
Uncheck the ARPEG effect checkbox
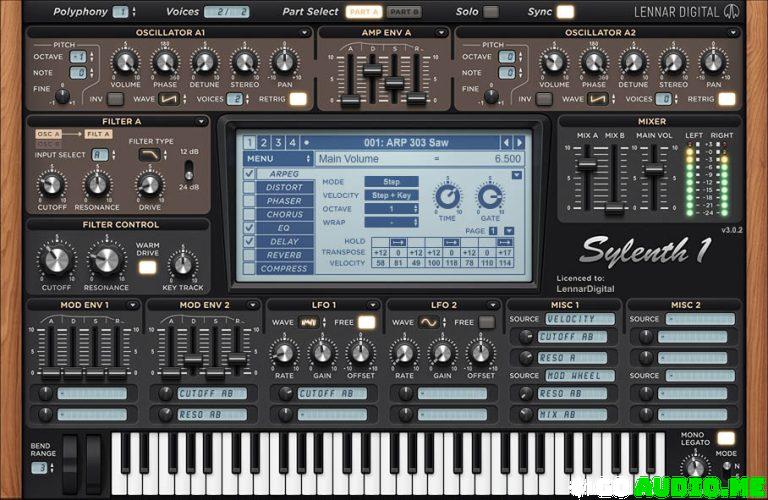(249, 174)
